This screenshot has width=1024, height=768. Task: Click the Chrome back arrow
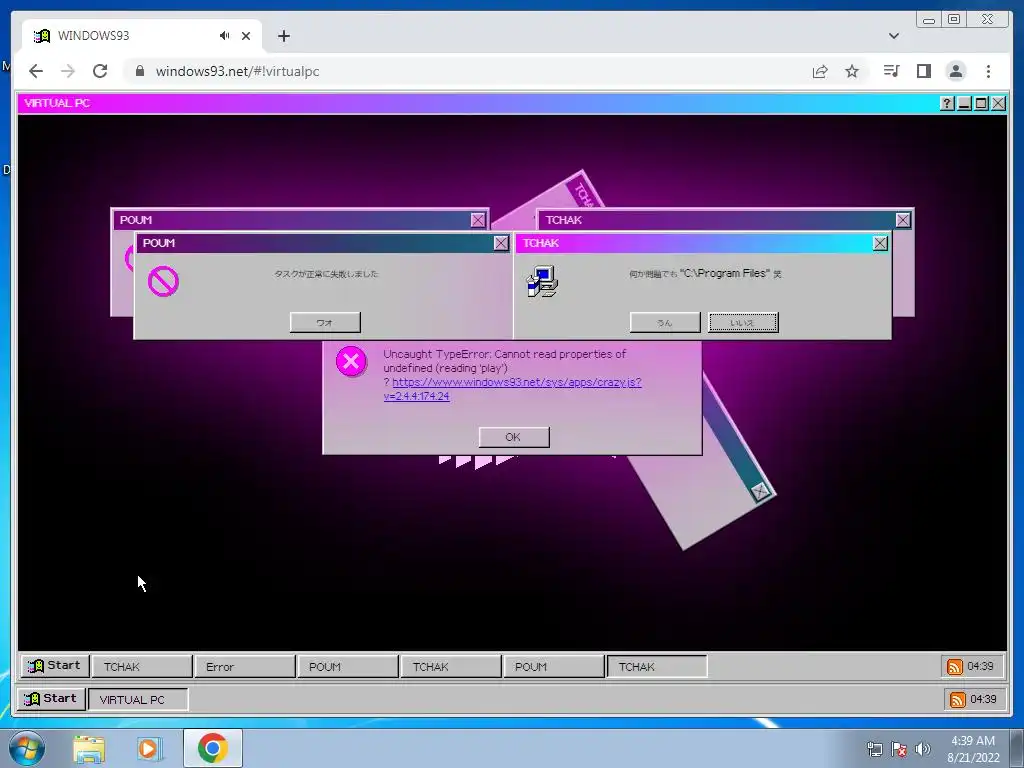(x=36, y=71)
